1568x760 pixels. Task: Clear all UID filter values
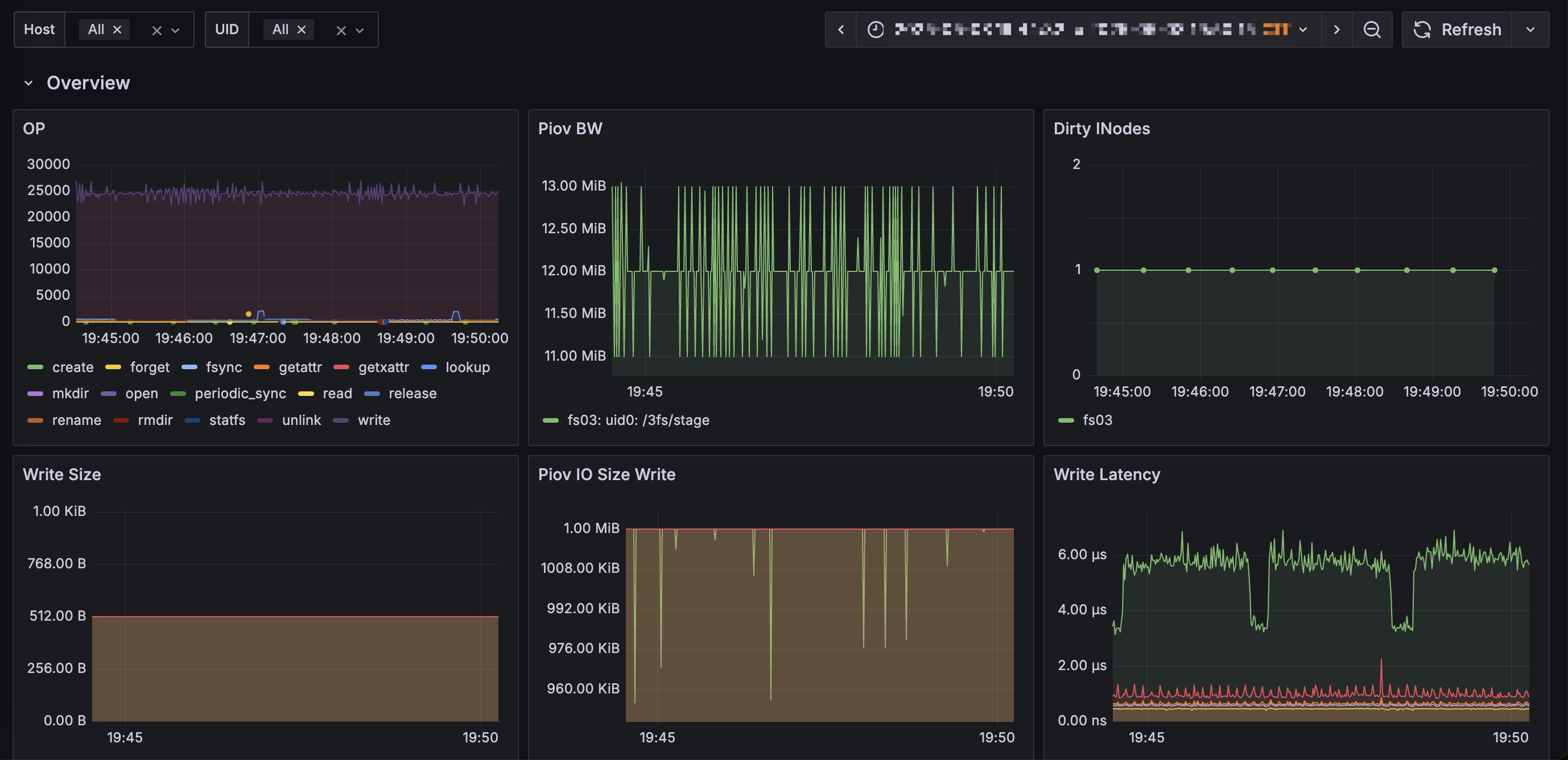coord(341,30)
